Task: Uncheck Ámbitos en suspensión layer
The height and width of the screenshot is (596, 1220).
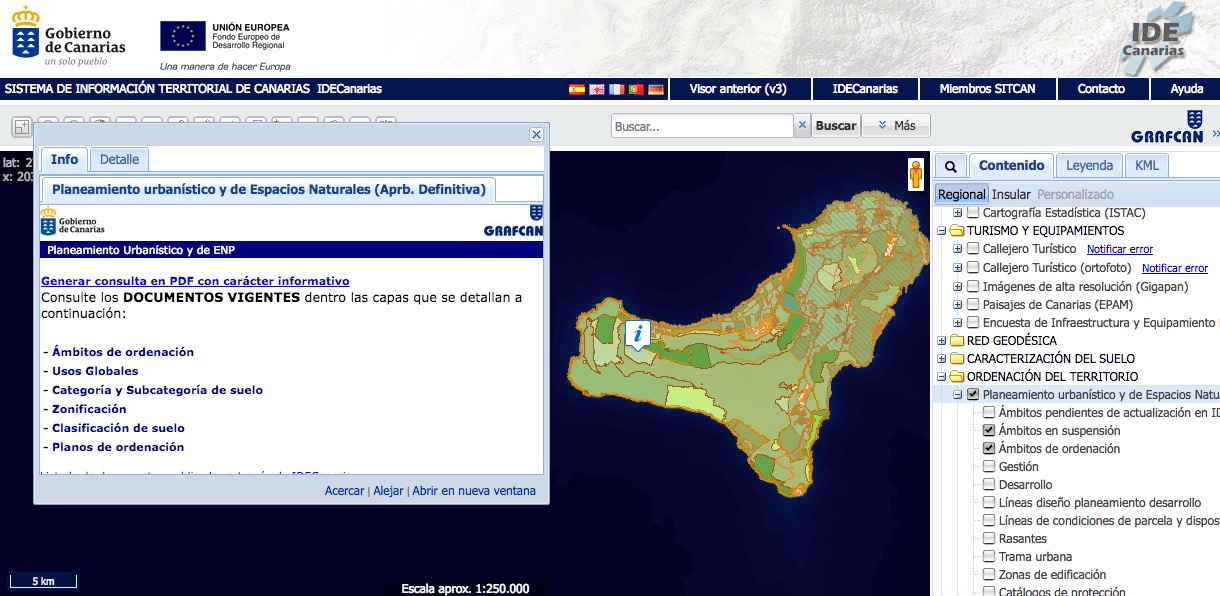Action: click(x=989, y=431)
